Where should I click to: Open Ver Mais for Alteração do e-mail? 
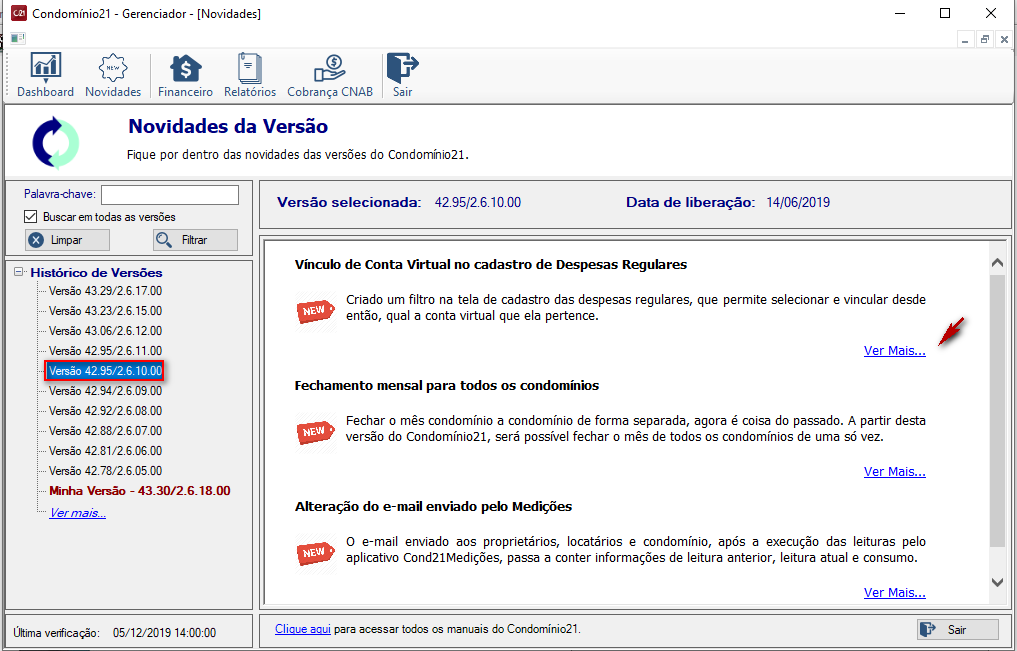[x=894, y=592]
